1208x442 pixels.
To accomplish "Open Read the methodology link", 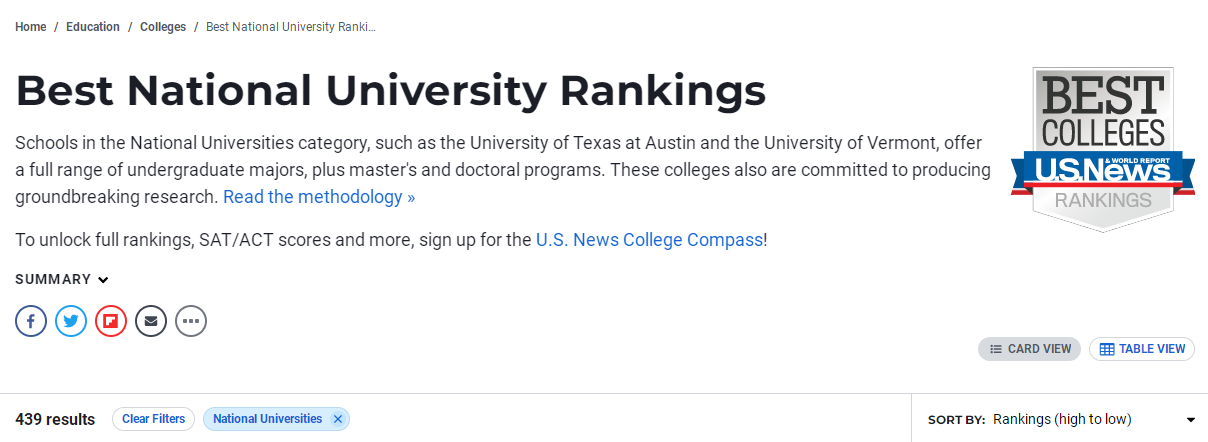I will [319, 197].
